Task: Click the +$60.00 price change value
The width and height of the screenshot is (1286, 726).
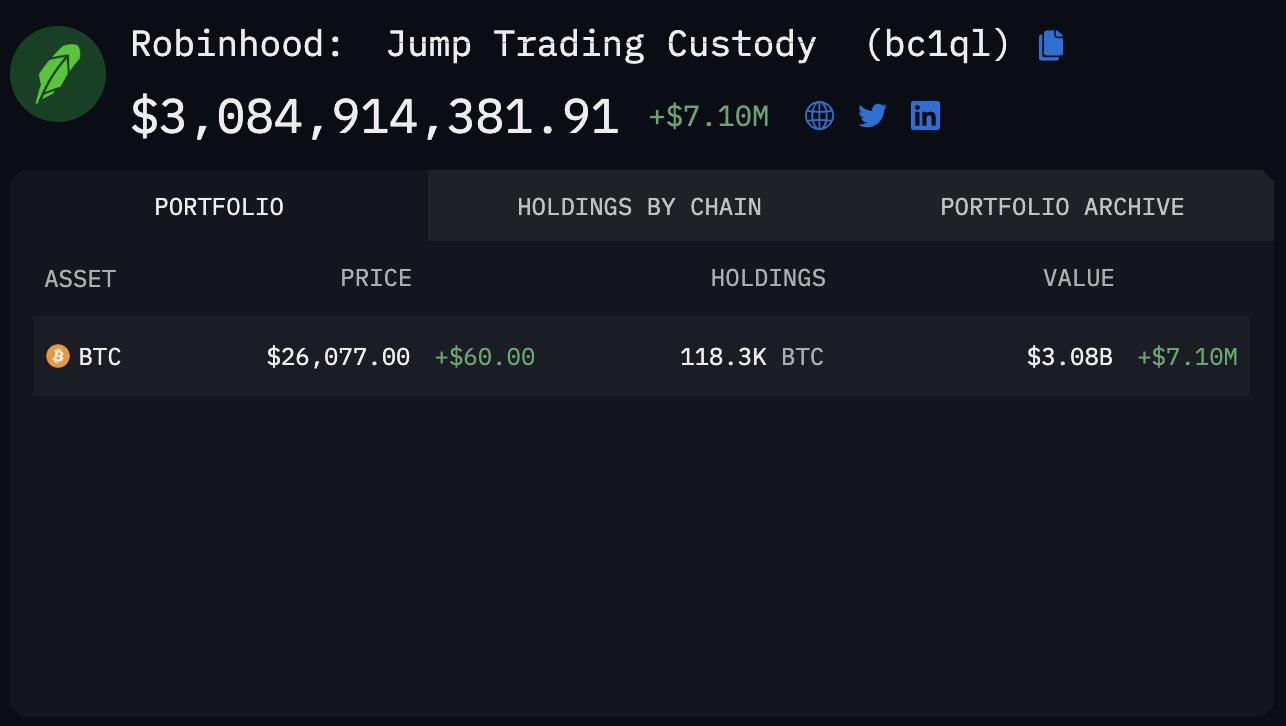Action: coord(484,356)
